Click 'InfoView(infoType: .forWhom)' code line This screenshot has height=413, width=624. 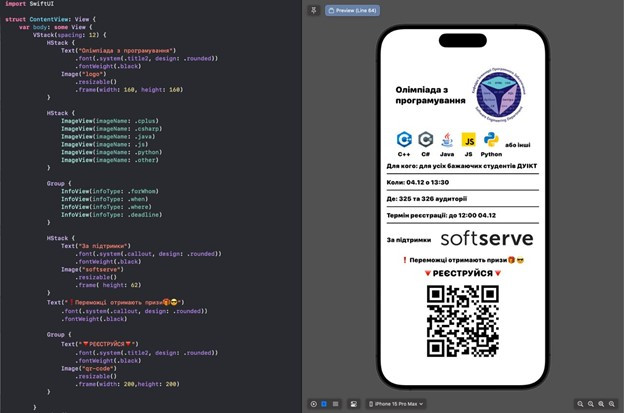pyautogui.click(x=109, y=191)
